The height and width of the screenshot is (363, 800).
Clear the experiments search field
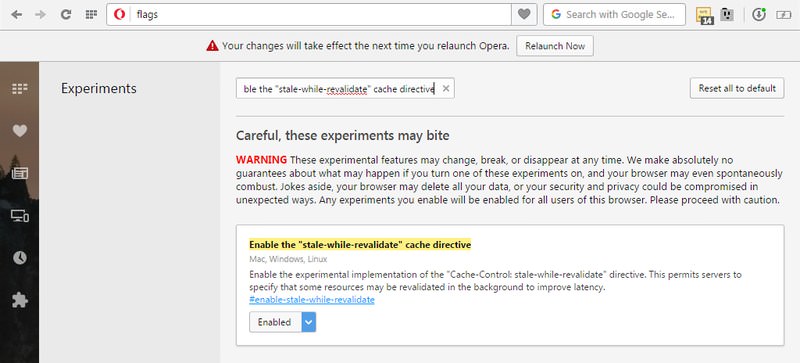coord(445,89)
